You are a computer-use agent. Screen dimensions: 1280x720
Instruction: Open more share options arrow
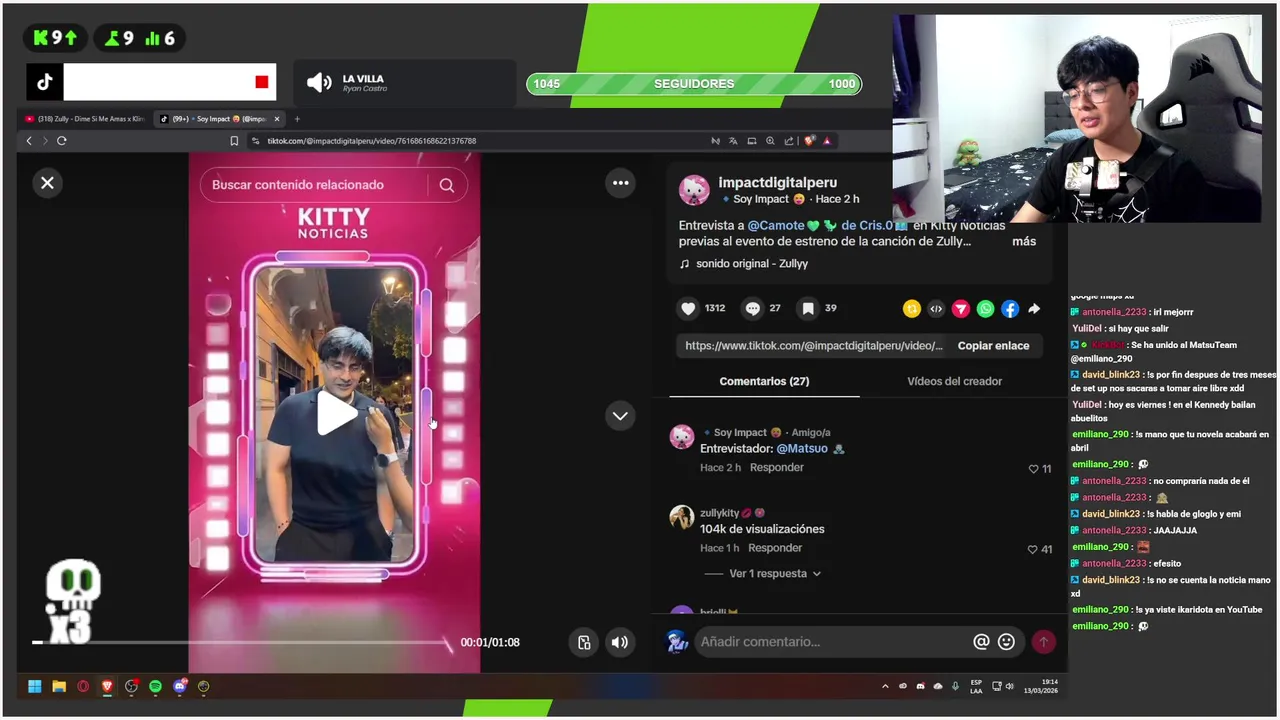tap(1034, 309)
